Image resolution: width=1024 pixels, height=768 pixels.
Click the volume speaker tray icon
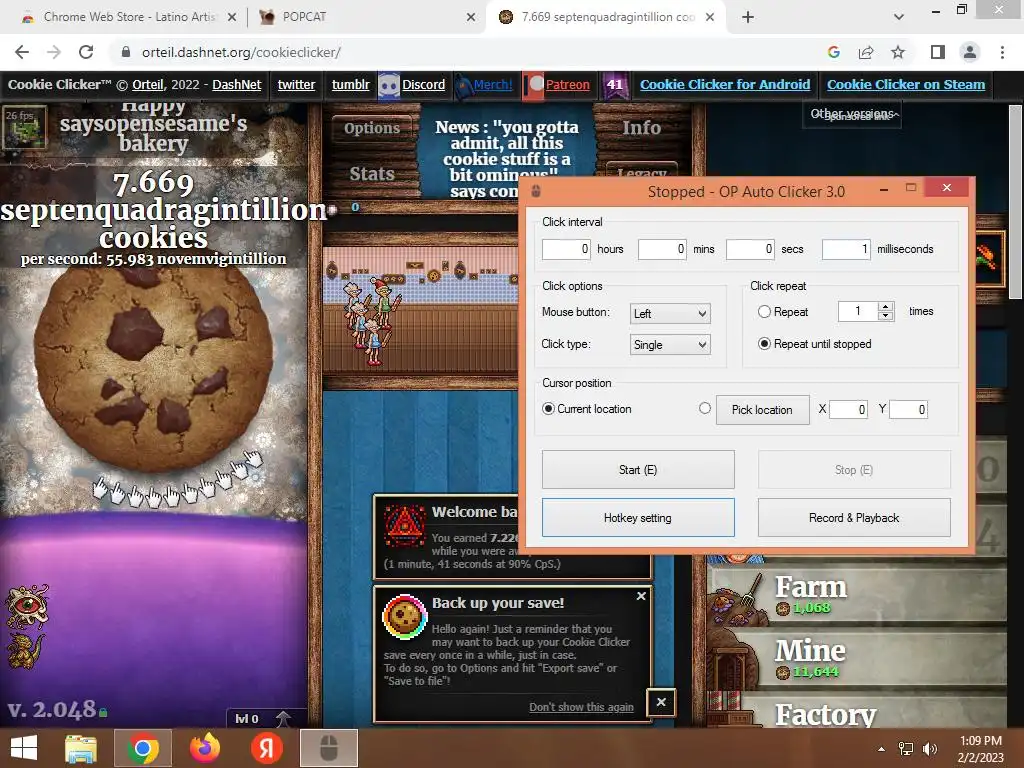point(929,749)
